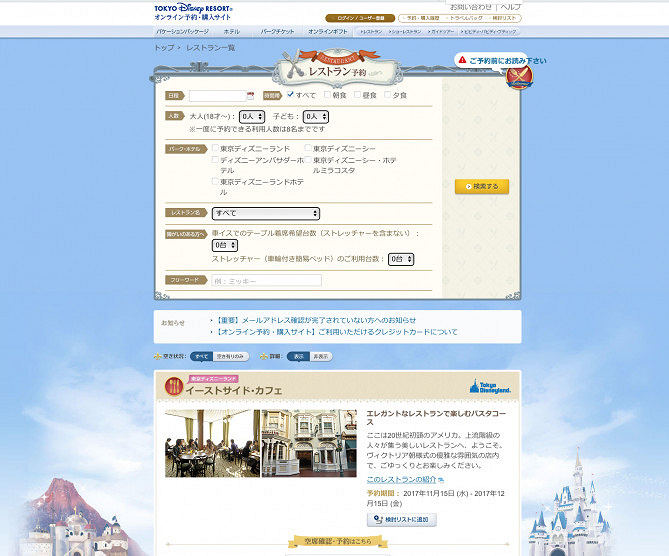Click the round fork-and-knife badge at form corner
This screenshot has width=669, height=556.
[519, 77]
